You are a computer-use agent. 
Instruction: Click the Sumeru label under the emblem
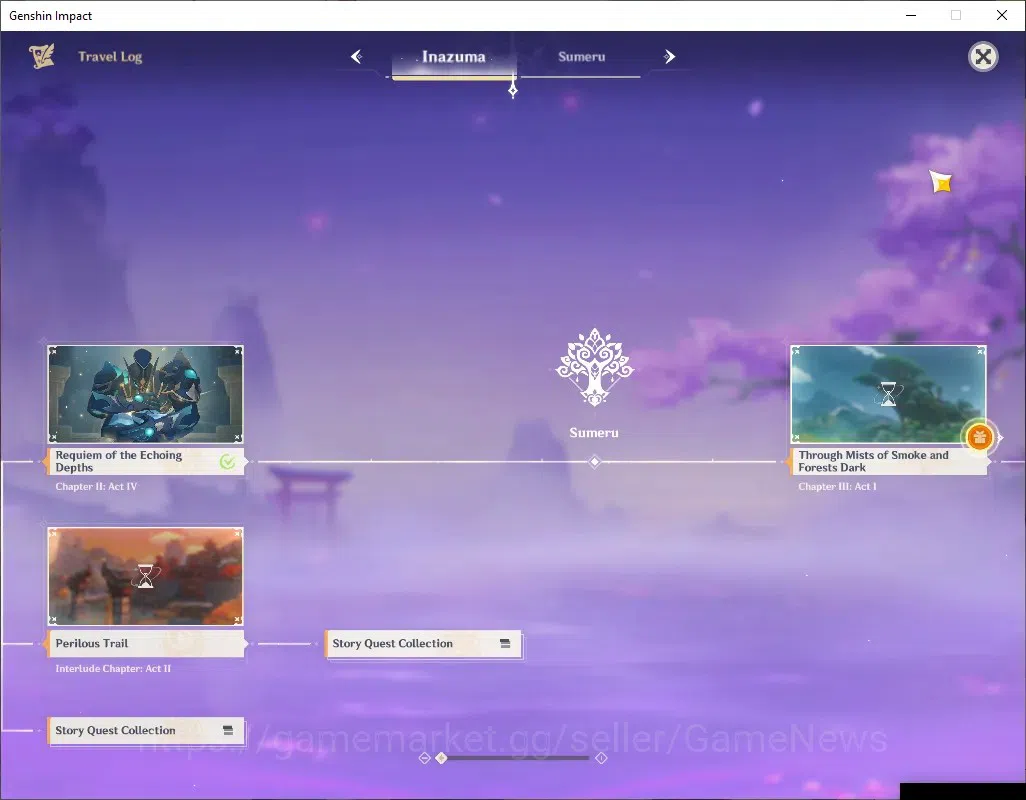593,433
